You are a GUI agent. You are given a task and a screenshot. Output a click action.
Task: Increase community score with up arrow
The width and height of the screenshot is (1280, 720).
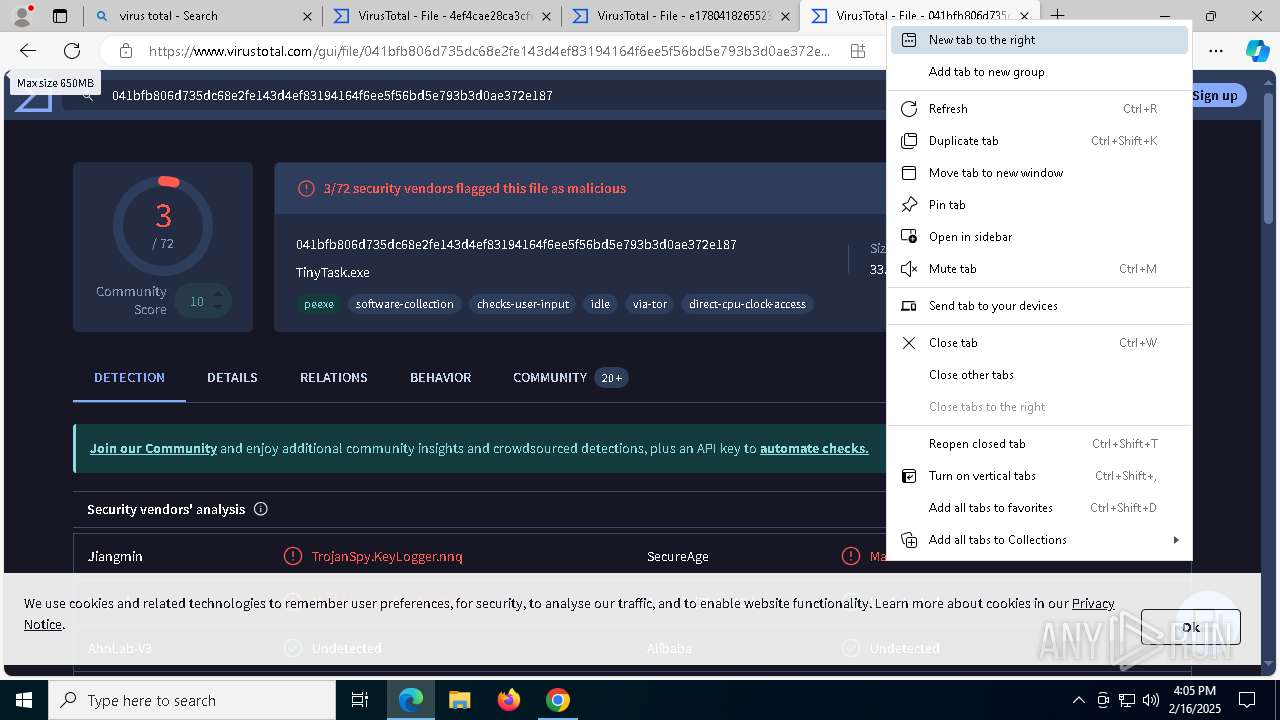[x=217, y=294]
